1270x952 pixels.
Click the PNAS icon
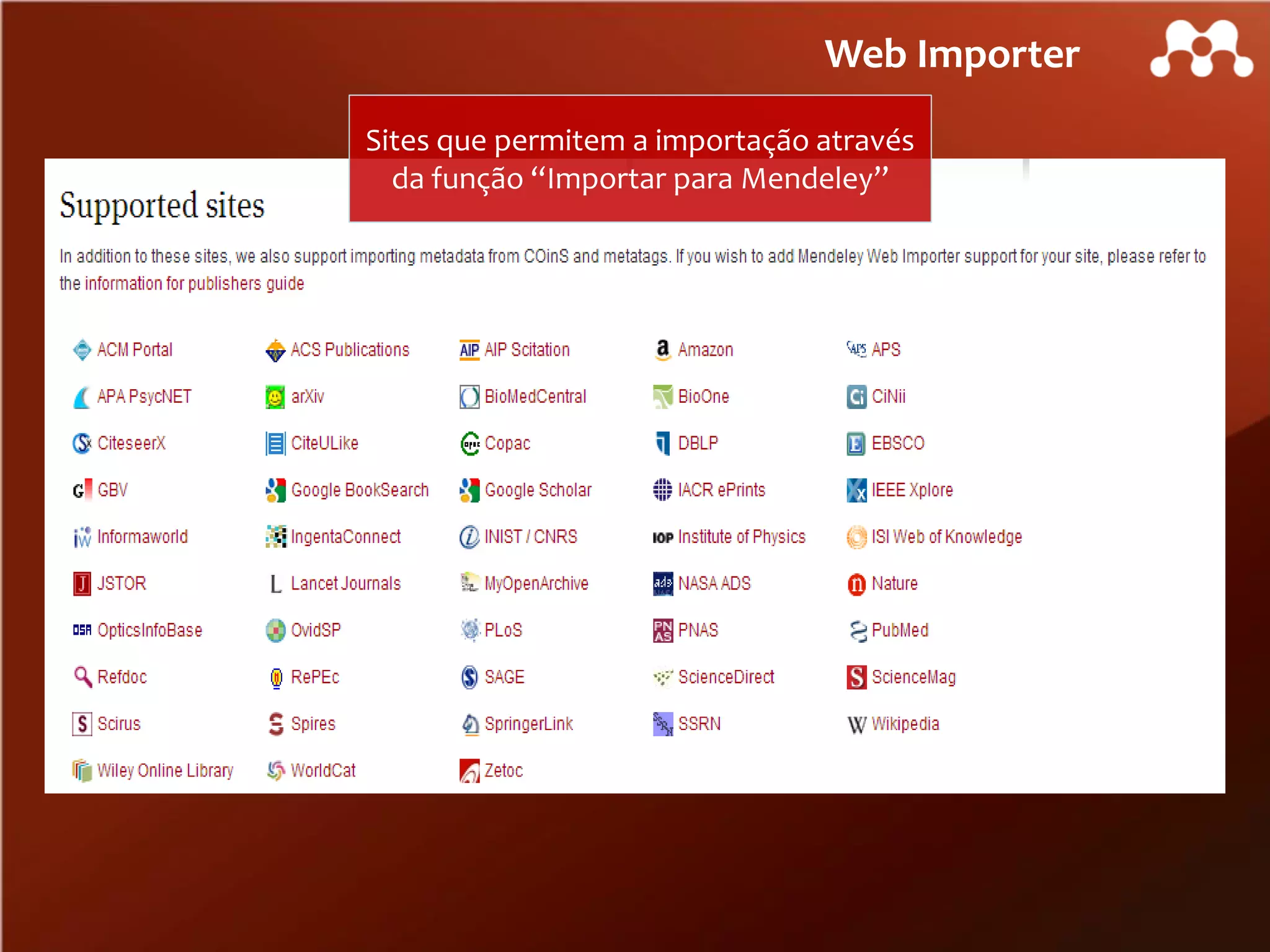tap(663, 631)
